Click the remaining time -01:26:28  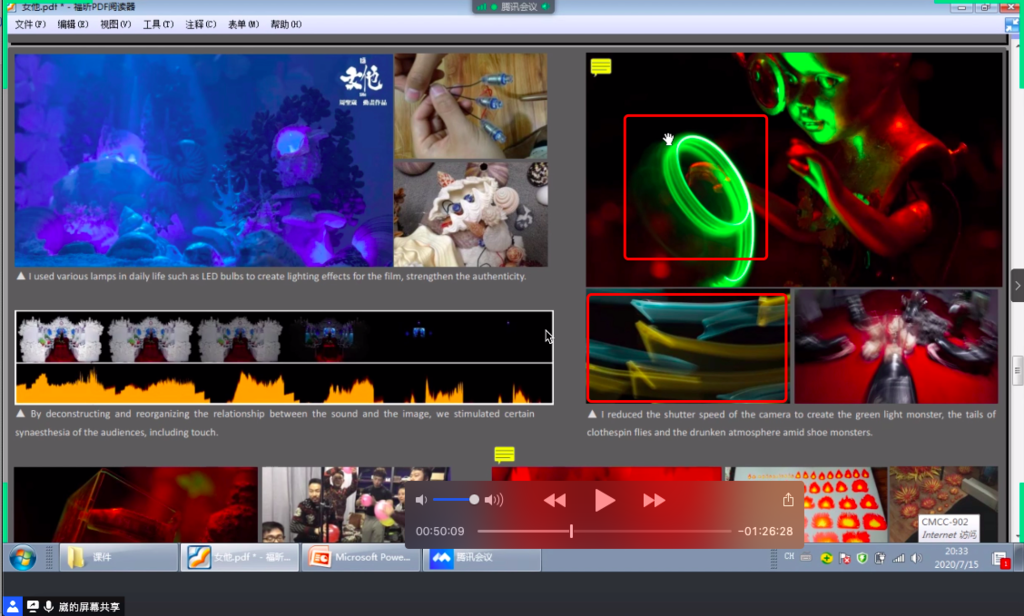tap(765, 531)
